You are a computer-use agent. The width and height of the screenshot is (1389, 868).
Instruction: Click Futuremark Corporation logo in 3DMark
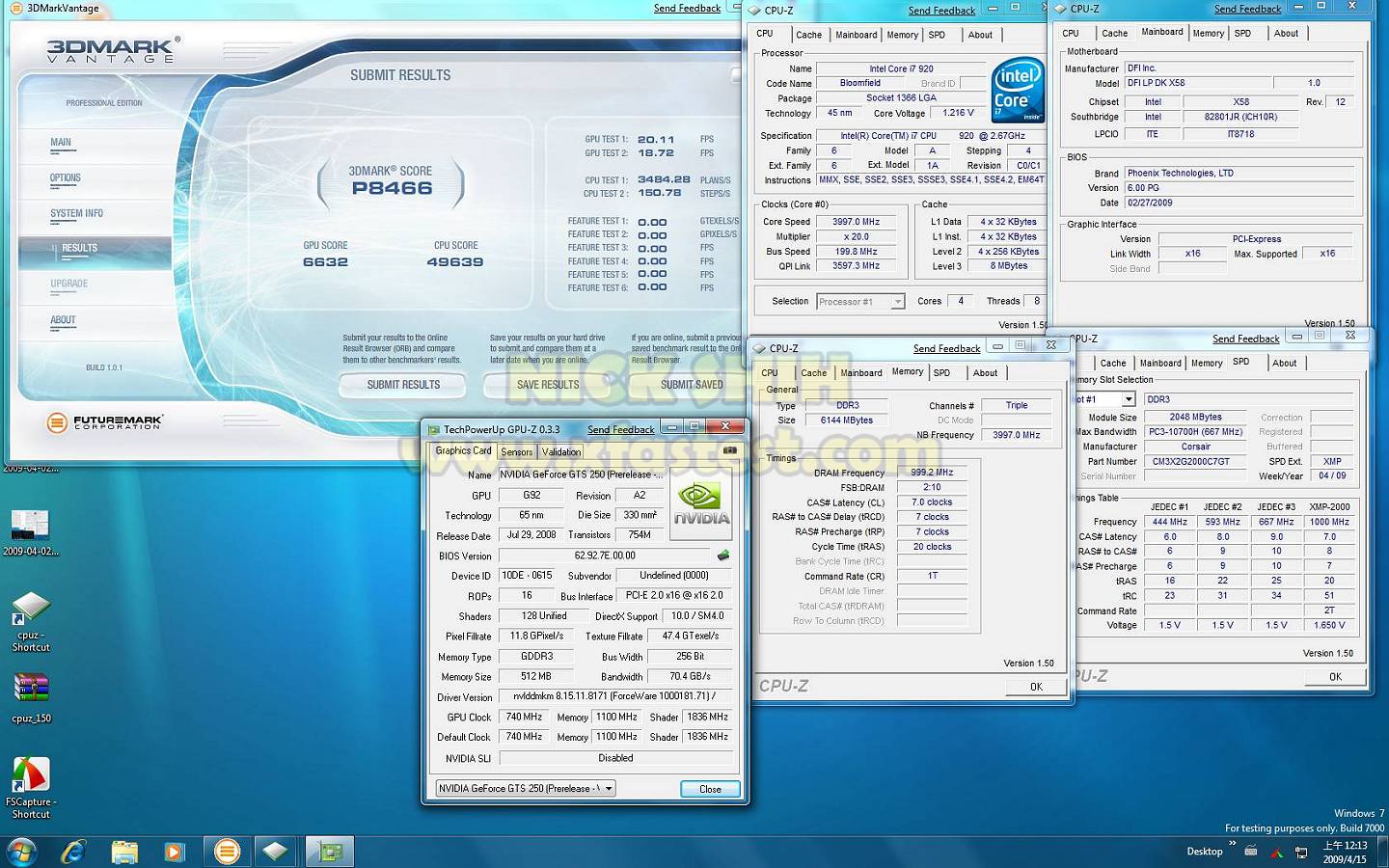click(x=105, y=422)
